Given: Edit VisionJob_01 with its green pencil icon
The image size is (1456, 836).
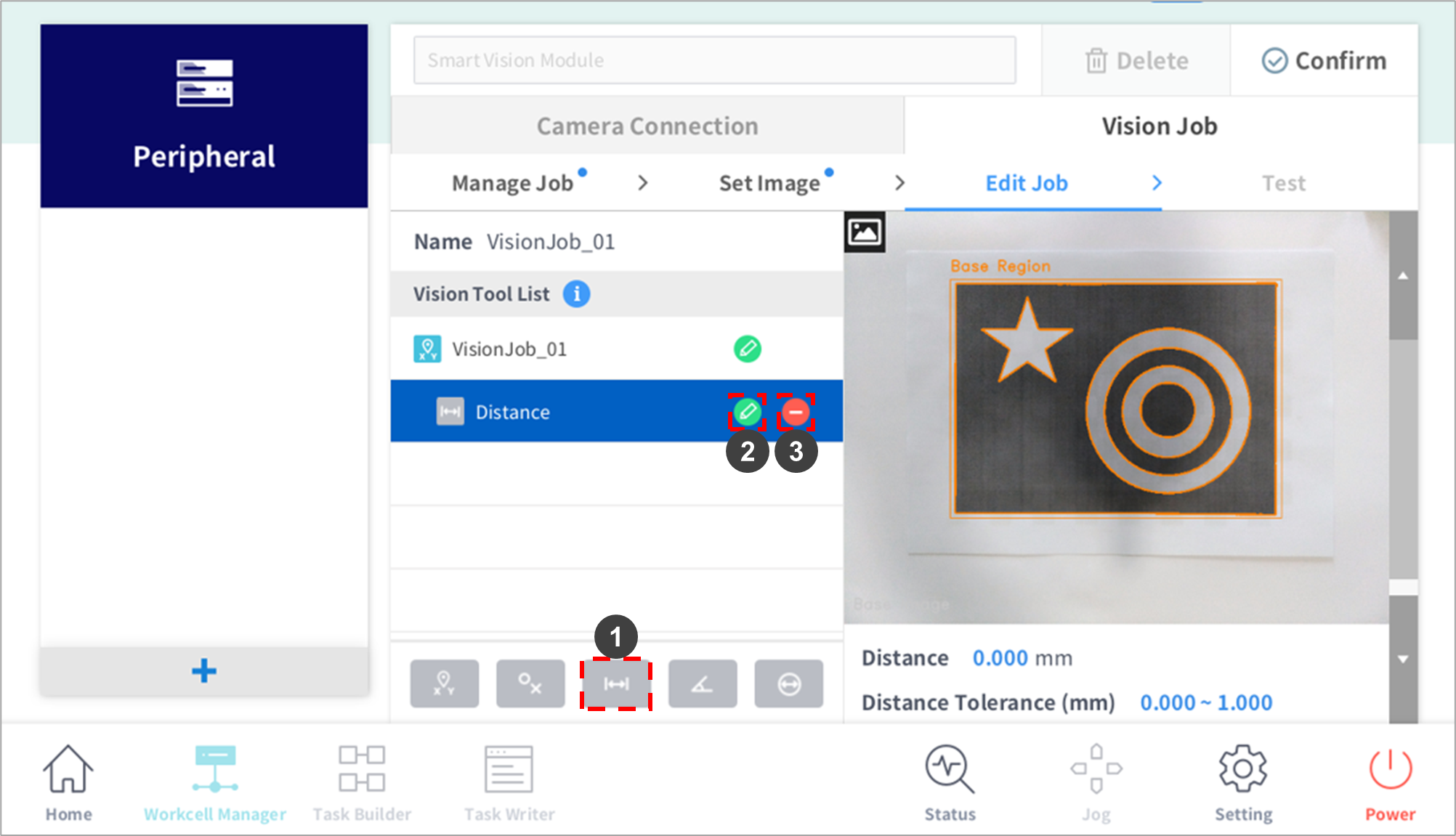Looking at the screenshot, I should point(747,349).
